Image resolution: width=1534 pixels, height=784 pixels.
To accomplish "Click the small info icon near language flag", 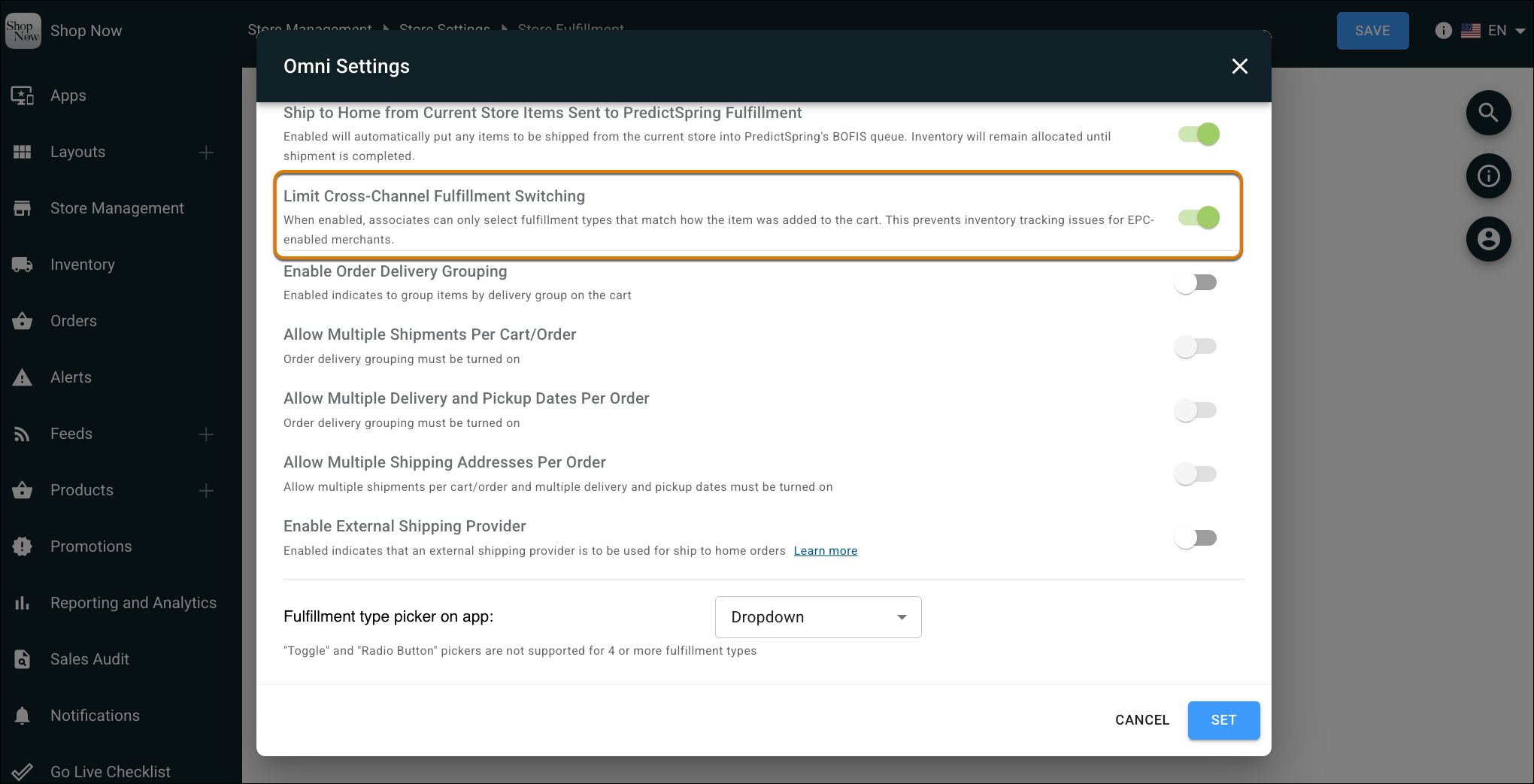I will [x=1443, y=31].
